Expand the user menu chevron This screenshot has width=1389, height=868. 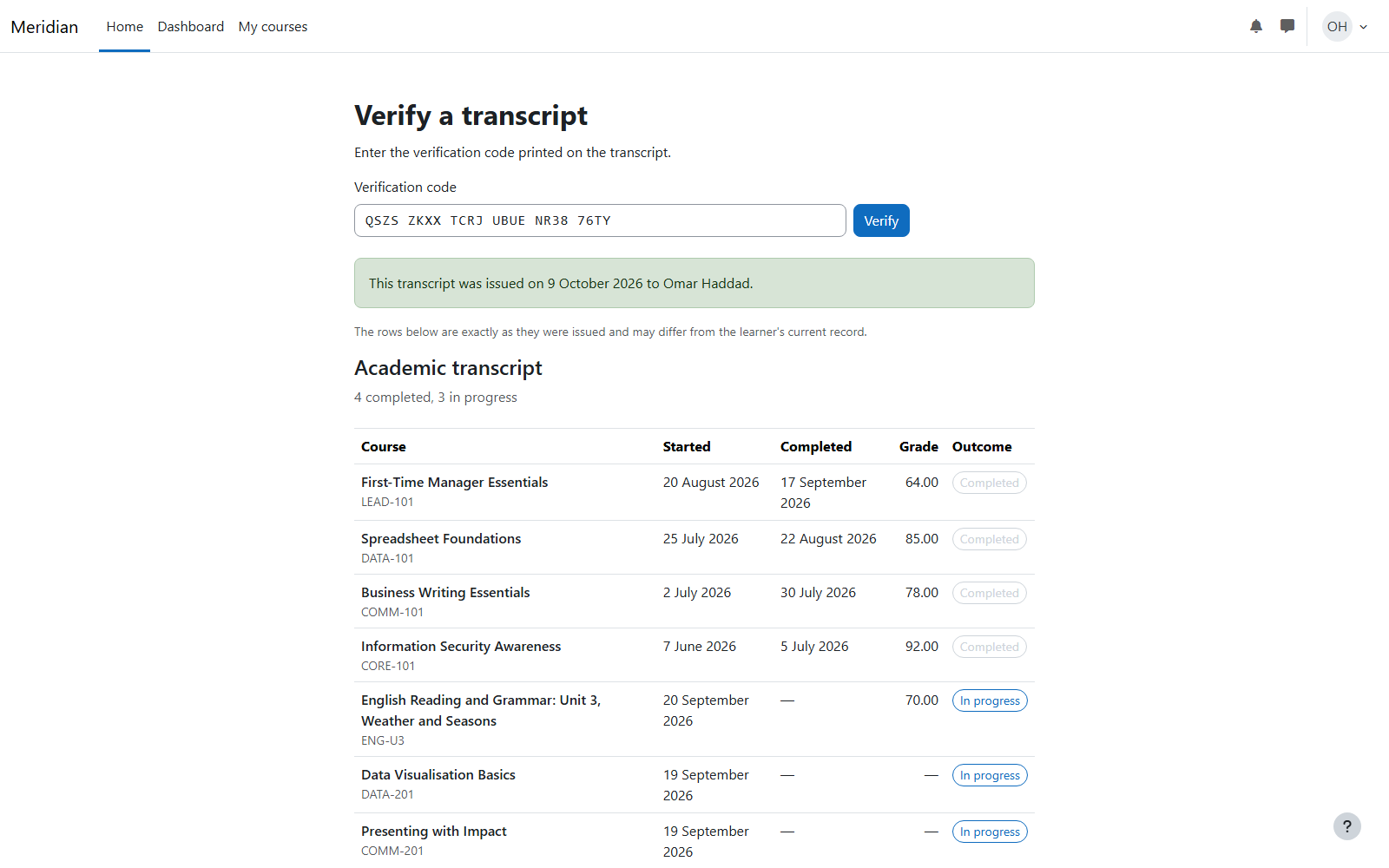1364,27
